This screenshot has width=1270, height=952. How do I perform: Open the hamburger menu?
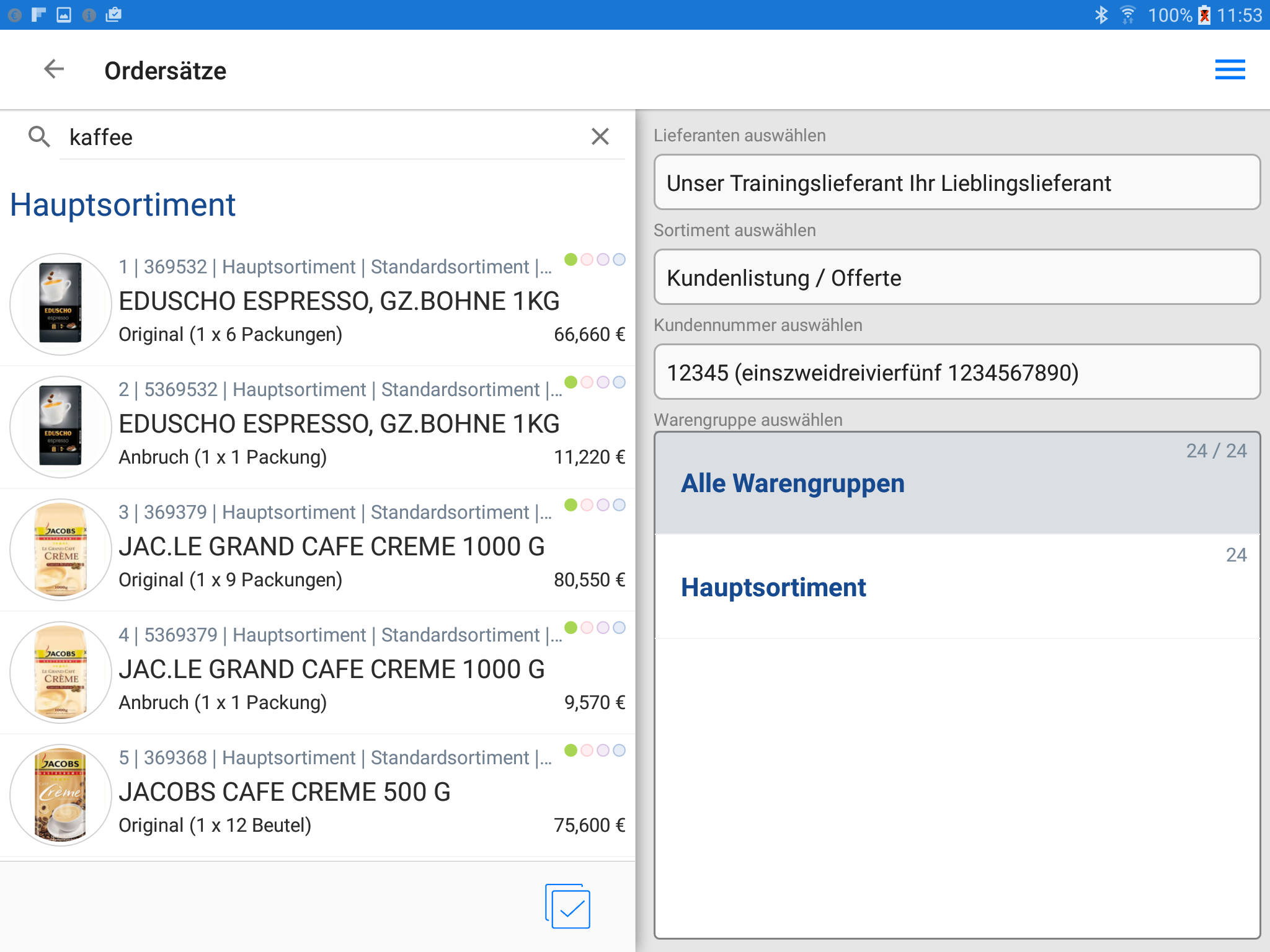1230,70
